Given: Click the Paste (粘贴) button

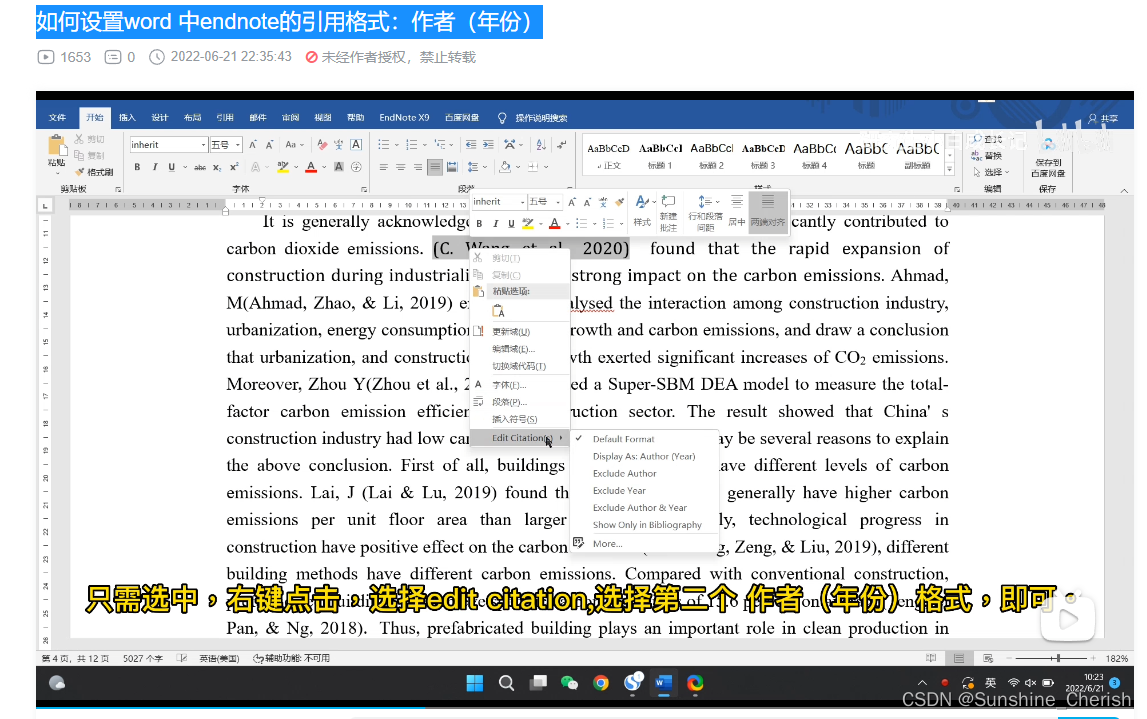Looking at the screenshot, I should tap(58, 150).
